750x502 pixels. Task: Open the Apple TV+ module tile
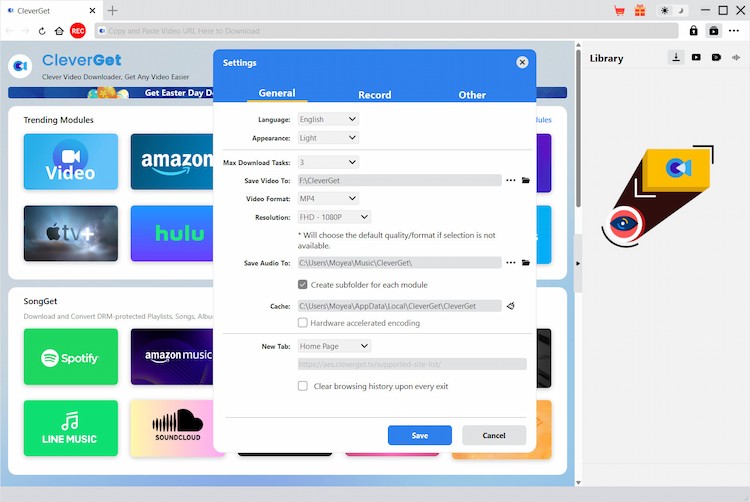click(71, 233)
